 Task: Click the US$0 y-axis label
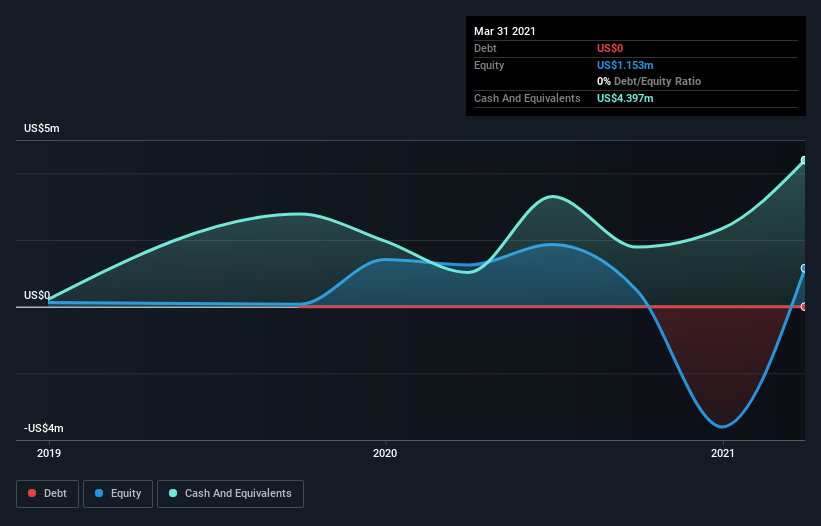click(37, 295)
